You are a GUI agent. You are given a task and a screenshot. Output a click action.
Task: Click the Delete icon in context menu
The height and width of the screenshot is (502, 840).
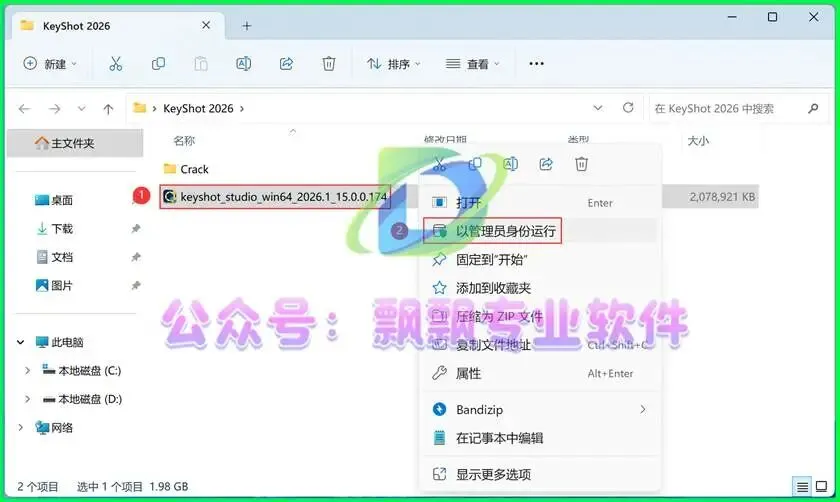click(581, 164)
